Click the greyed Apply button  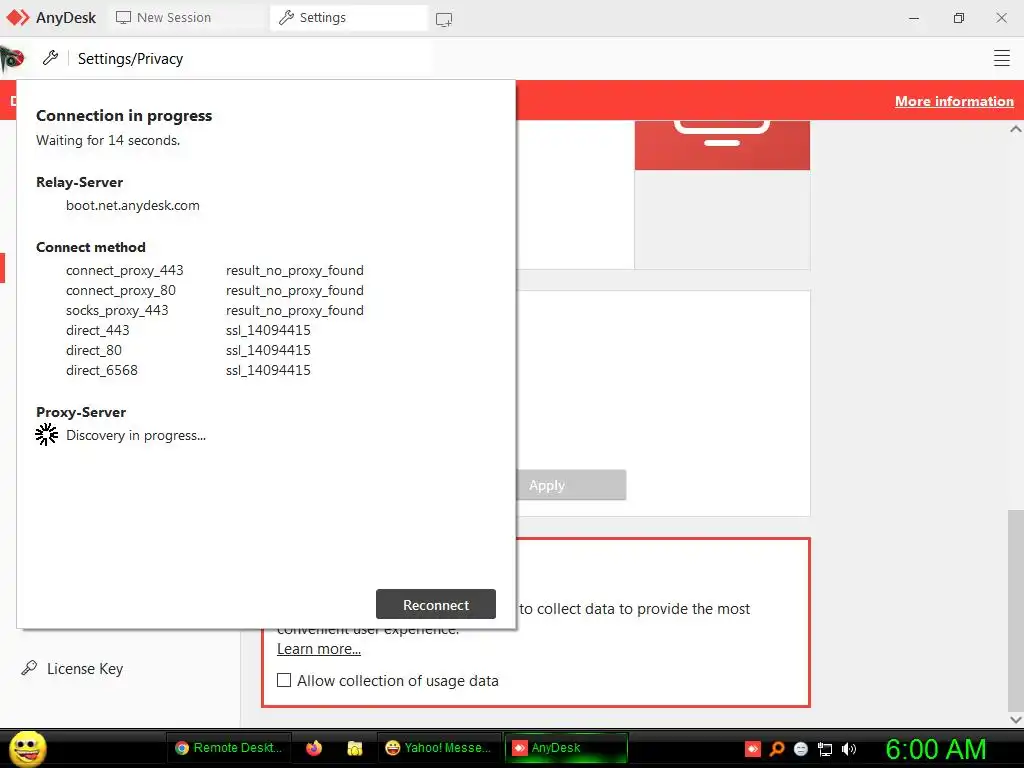(571, 485)
